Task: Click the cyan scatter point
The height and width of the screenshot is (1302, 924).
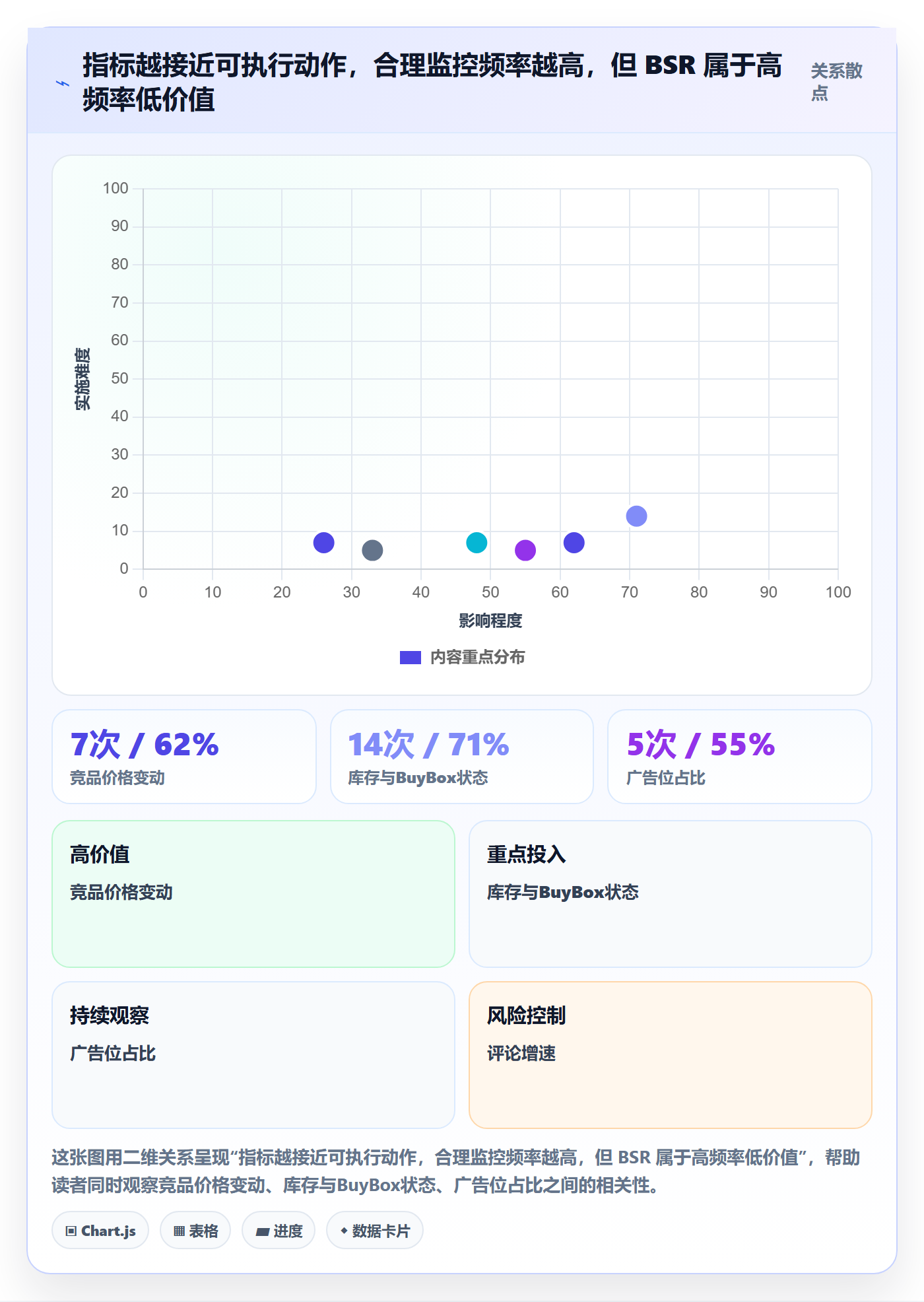Action: pos(477,542)
